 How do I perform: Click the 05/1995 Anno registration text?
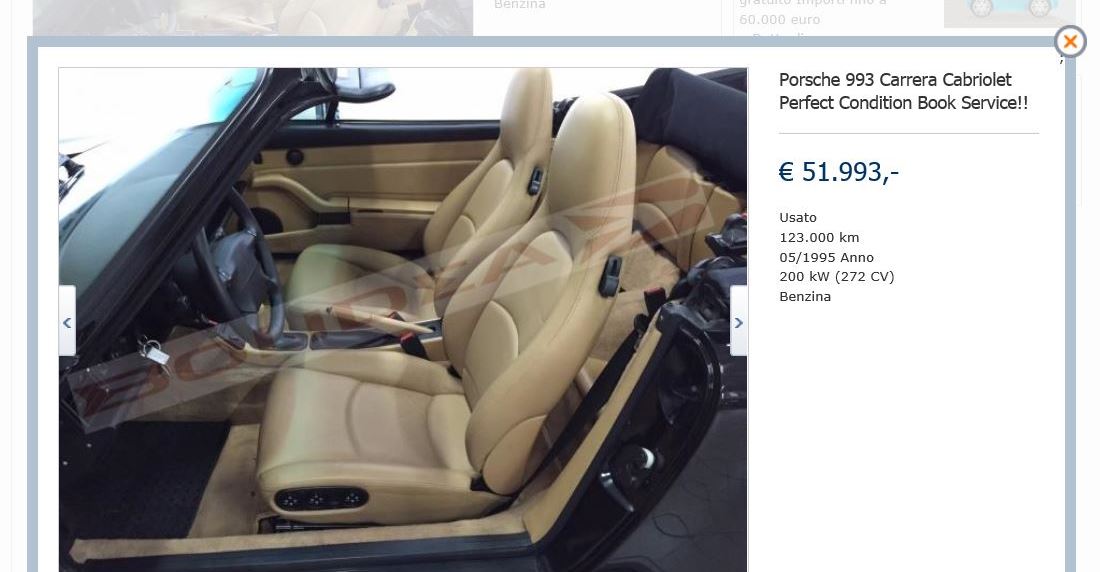tap(826, 257)
